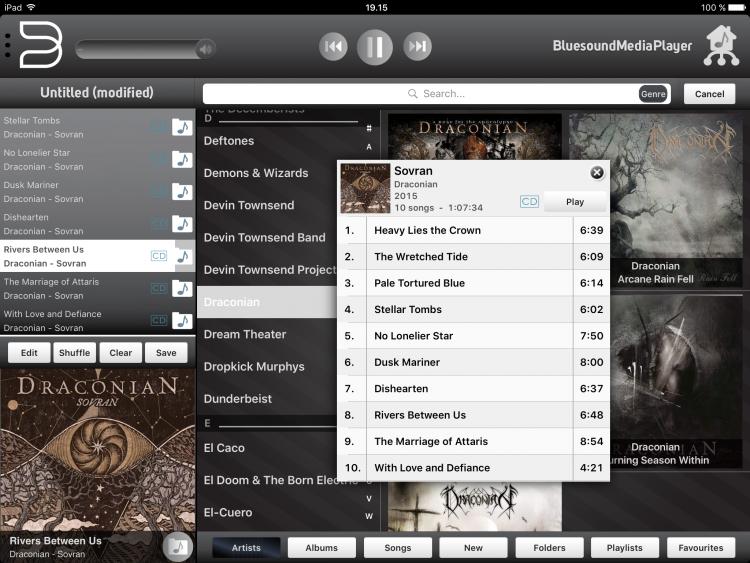Viewport: 750px width, 563px height.
Task: Tap music note icon for Rivers Between Us
Action: [182, 256]
